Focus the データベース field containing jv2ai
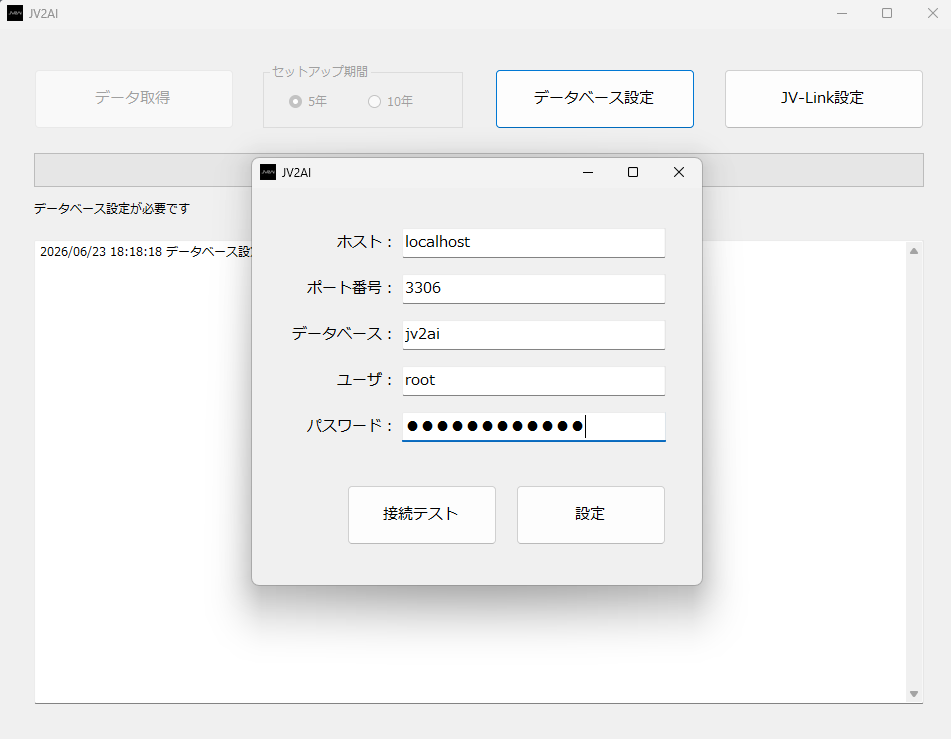 534,335
